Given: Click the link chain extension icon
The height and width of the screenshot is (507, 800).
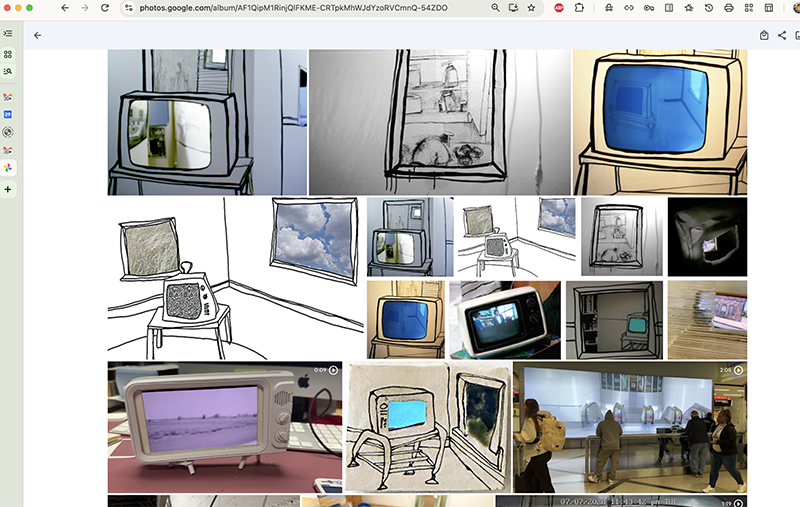Looking at the screenshot, I should coord(629,8).
